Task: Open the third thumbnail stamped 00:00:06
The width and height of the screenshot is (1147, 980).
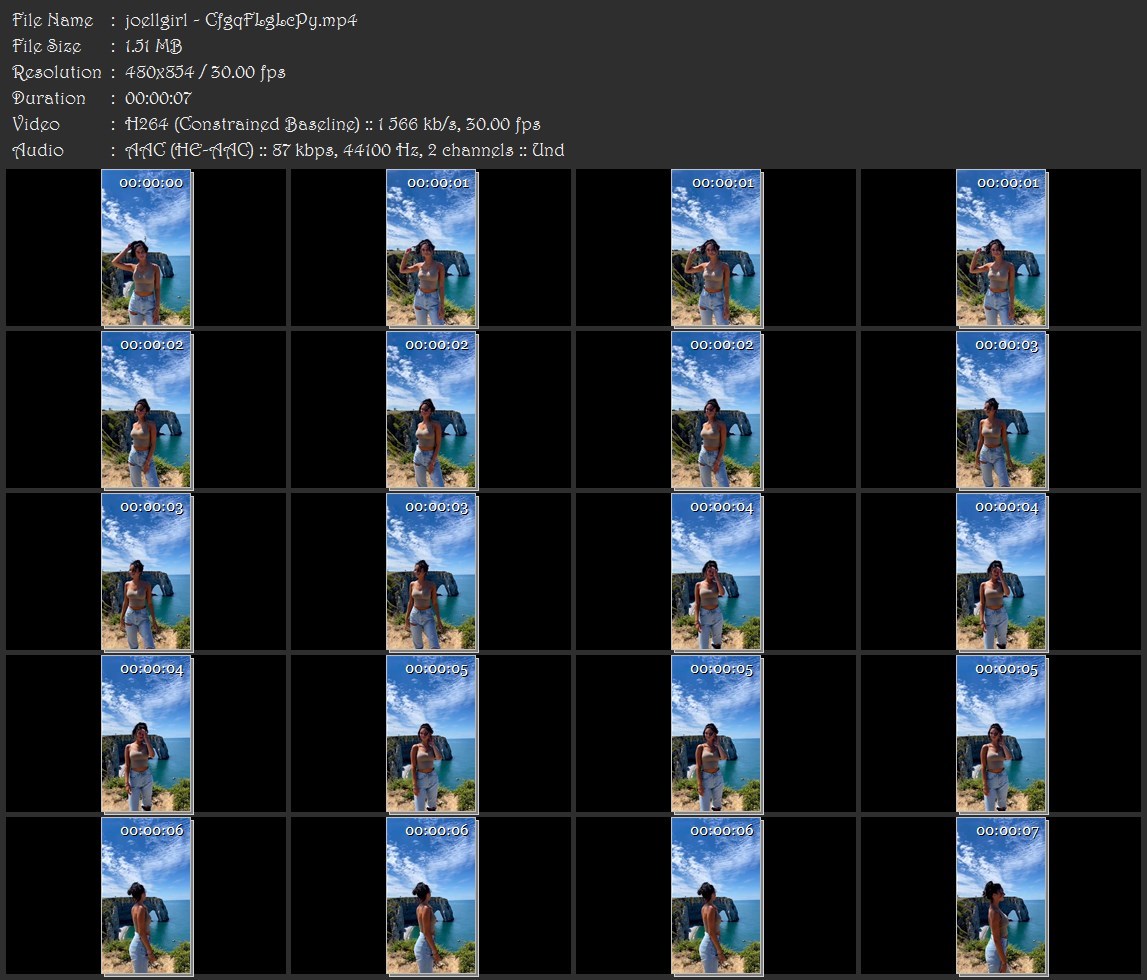Action: pos(716,897)
